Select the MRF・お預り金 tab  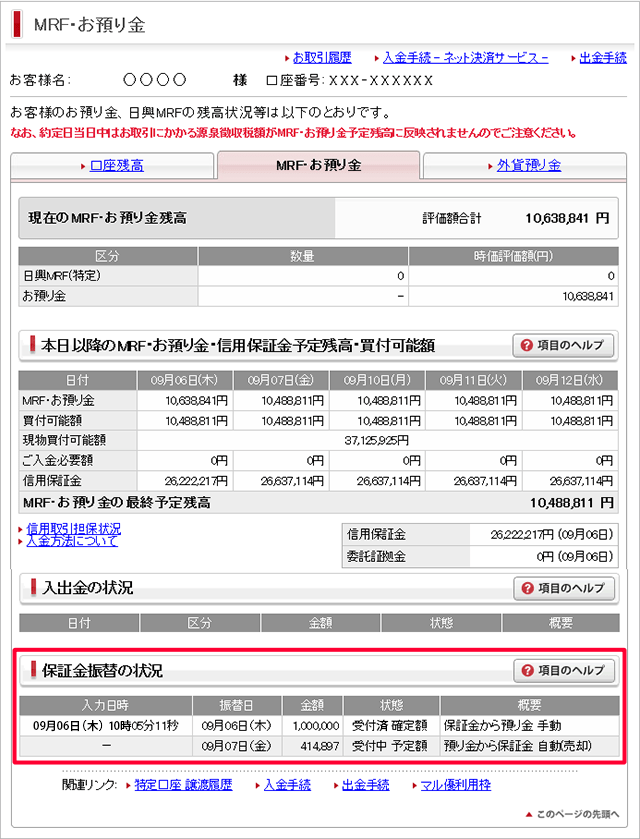click(x=319, y=165)
